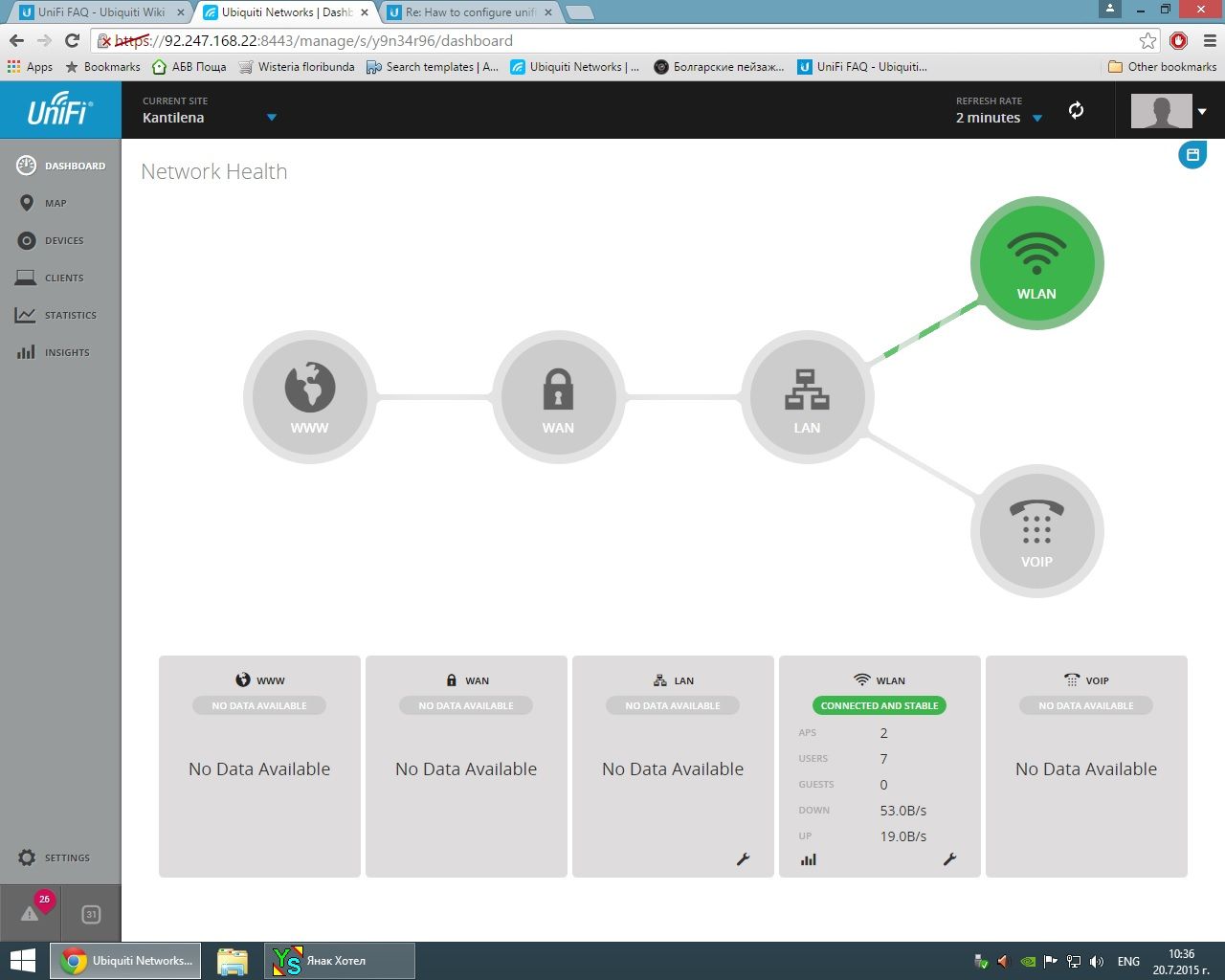Open a new browser tab

580,12
